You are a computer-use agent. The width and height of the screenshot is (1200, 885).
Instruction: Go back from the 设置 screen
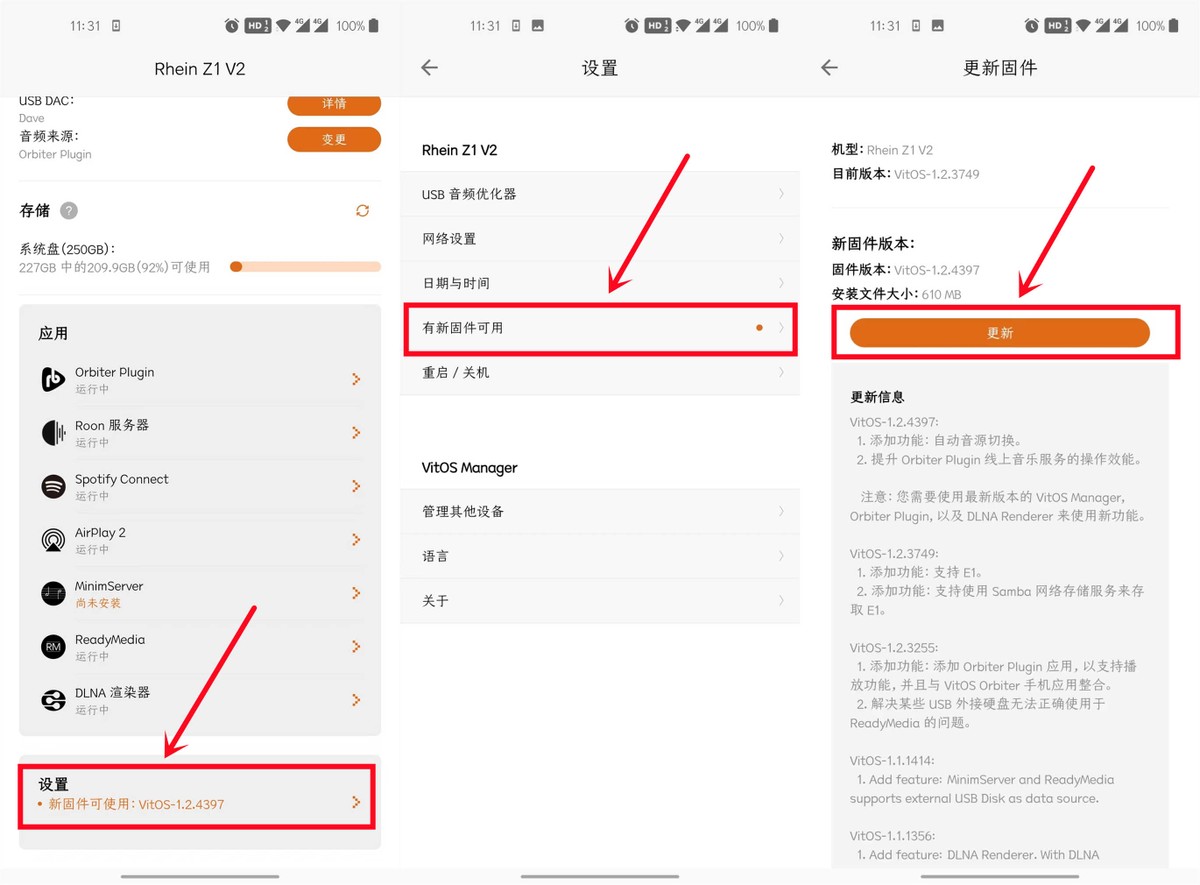(429, 68)
